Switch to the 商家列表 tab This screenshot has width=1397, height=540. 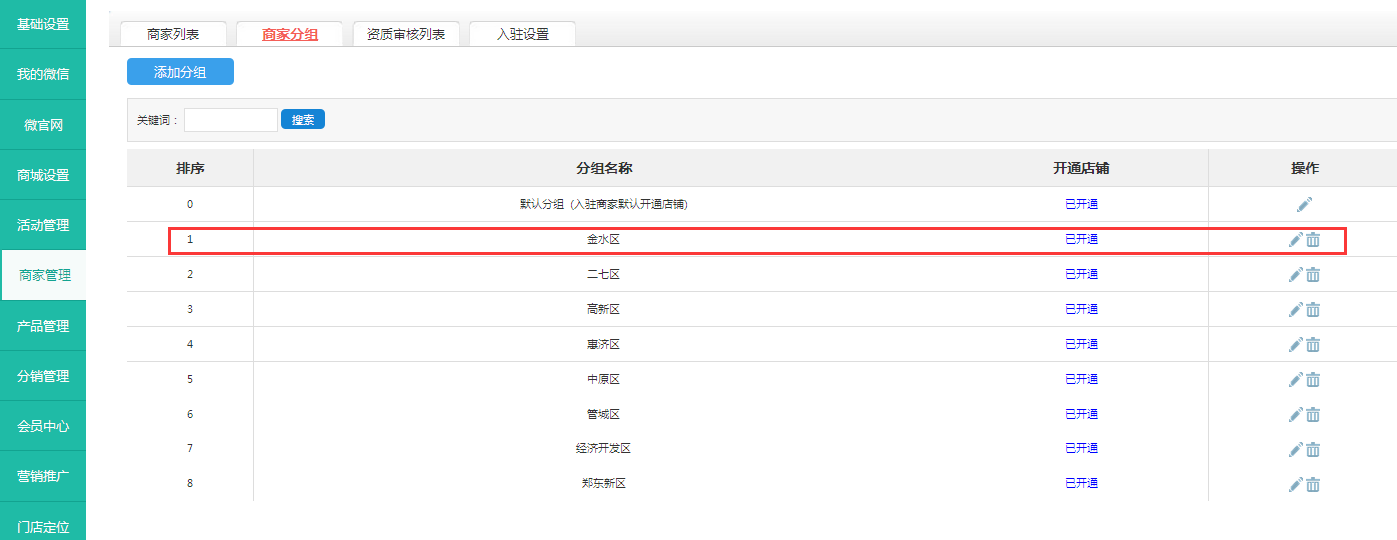point(173,34)
